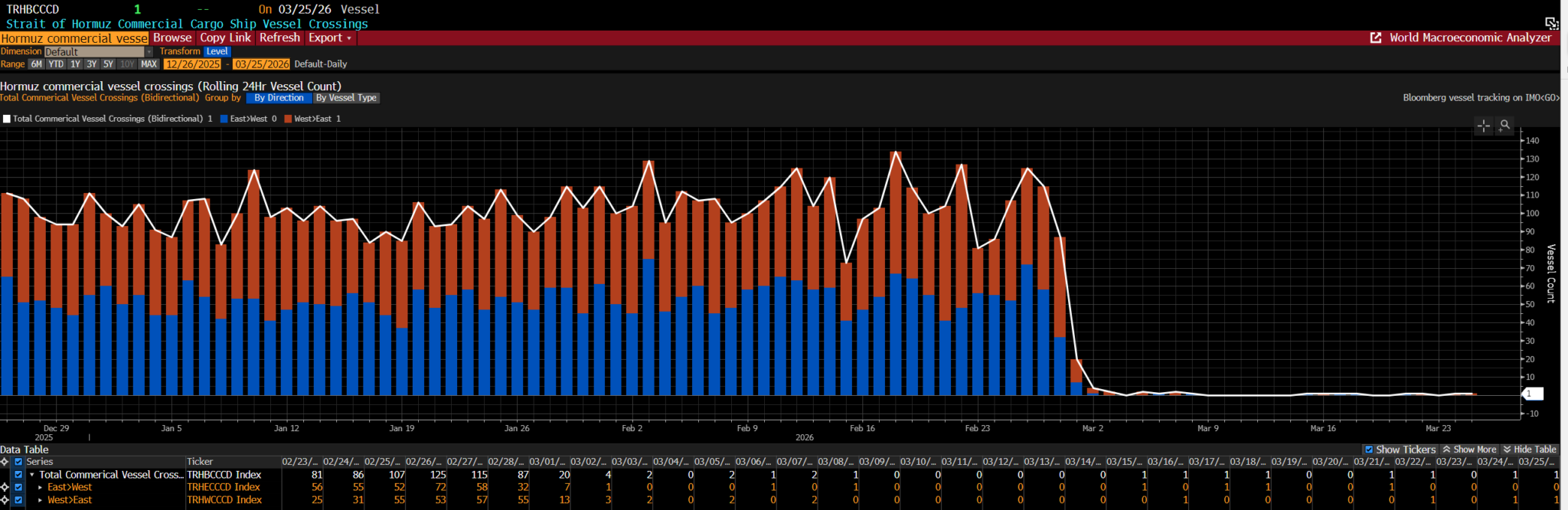
Task: Uncheck the East>West series checkbox
Action: point(18,487)
